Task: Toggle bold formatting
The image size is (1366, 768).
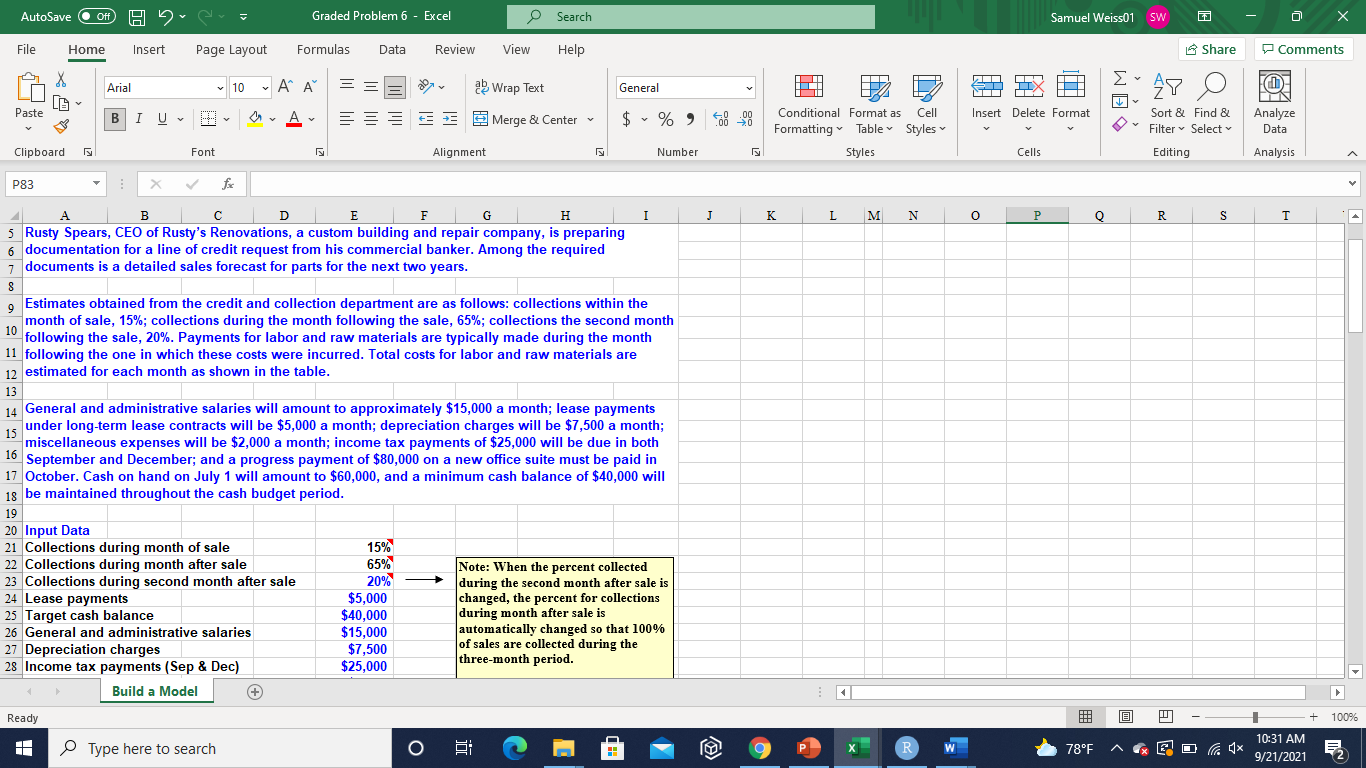Action: coord(114,118)
